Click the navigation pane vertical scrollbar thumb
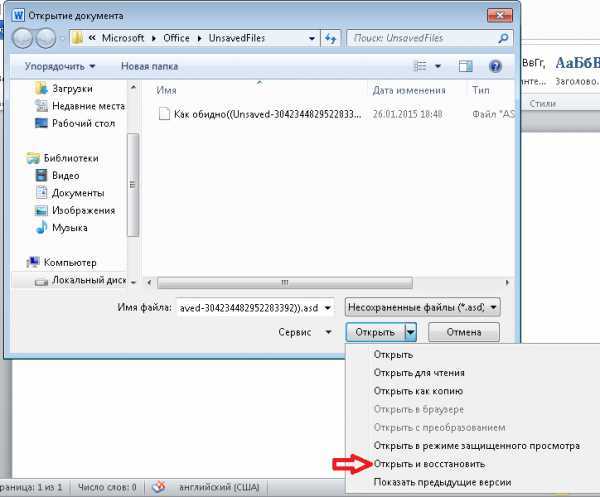 pos(133,185)
